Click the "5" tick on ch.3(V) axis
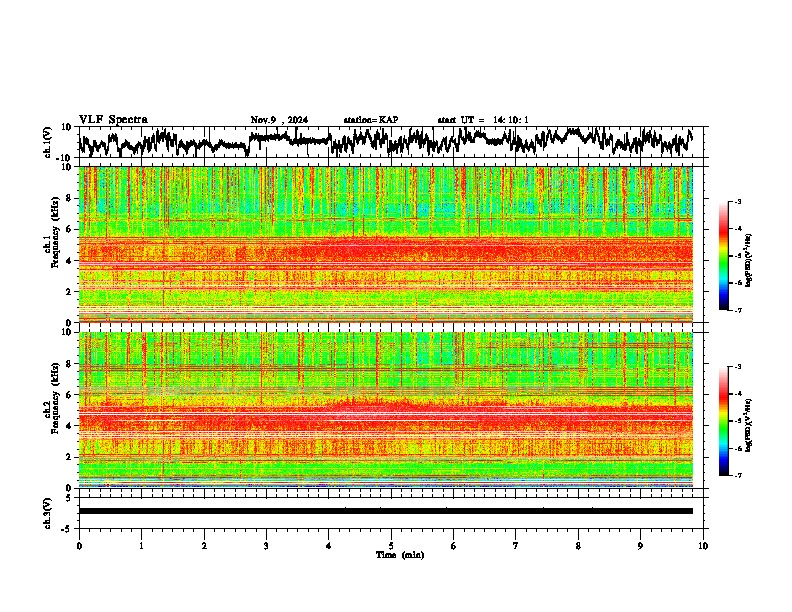 point(70,498)
